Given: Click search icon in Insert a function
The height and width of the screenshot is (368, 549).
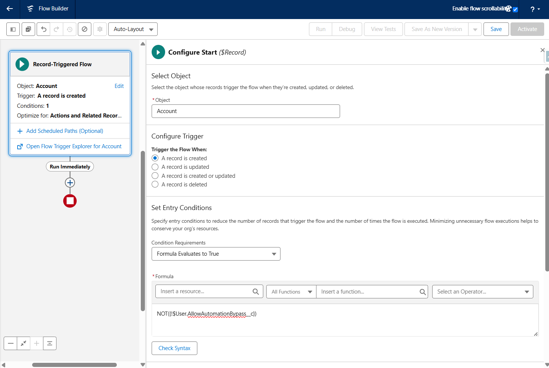Looking at the screenshot, I should pyautogui.click(x=423, y=292).
